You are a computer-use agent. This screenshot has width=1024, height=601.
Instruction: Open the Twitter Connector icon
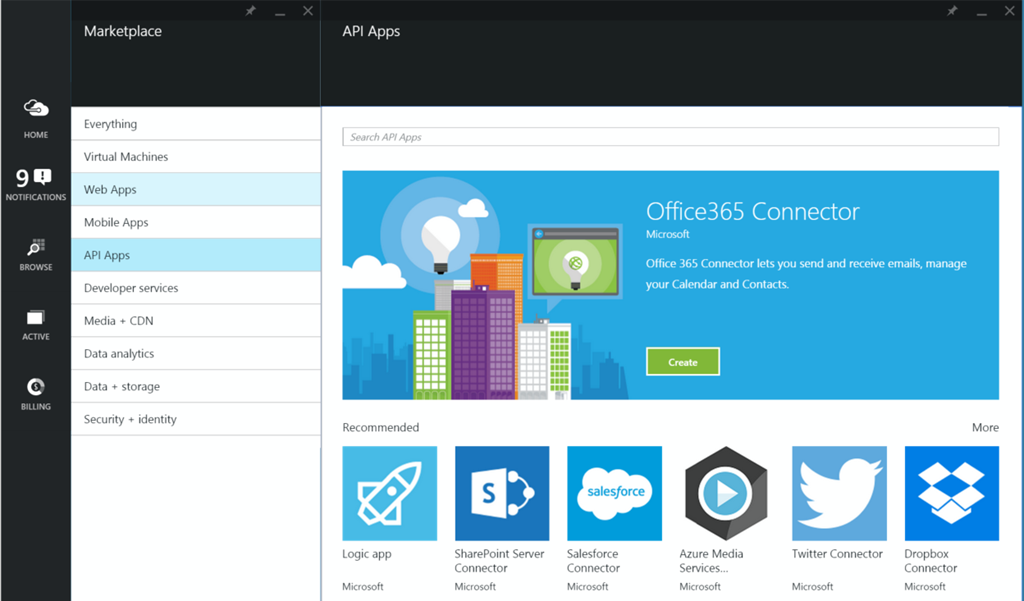click(x=839, y=493)
